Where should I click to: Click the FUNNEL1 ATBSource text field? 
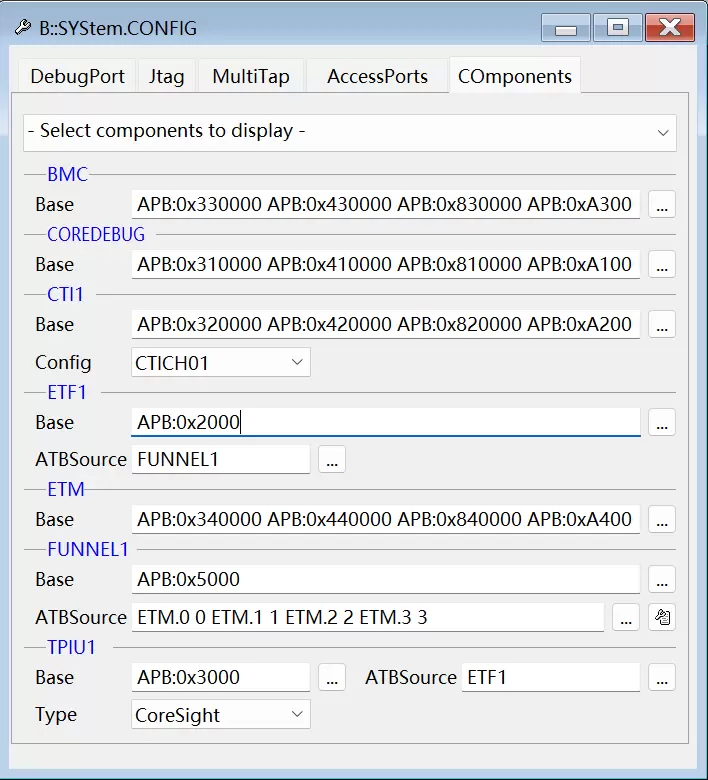click(367, 618)
